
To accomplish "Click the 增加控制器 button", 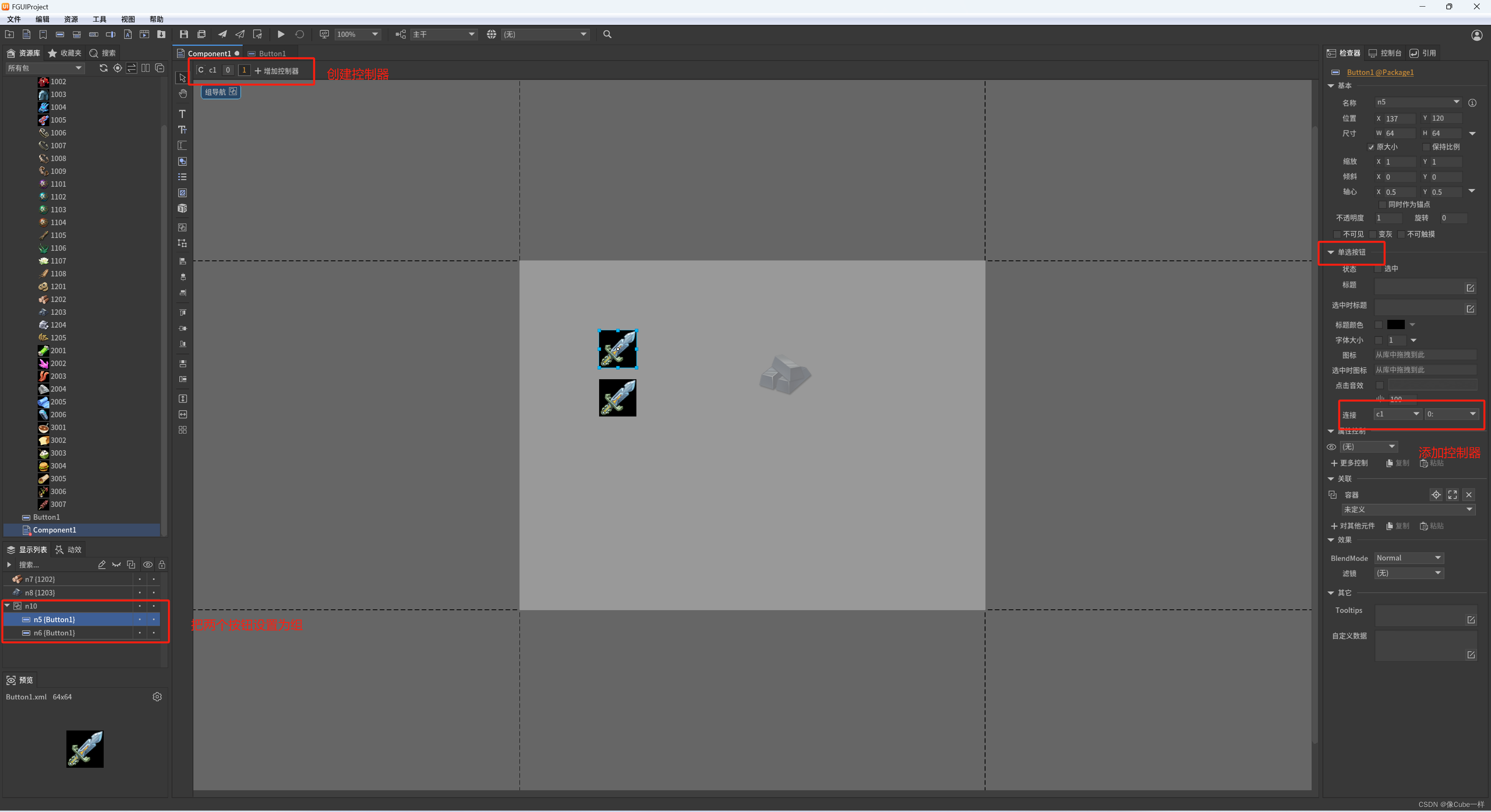I will tap(277, 71).
